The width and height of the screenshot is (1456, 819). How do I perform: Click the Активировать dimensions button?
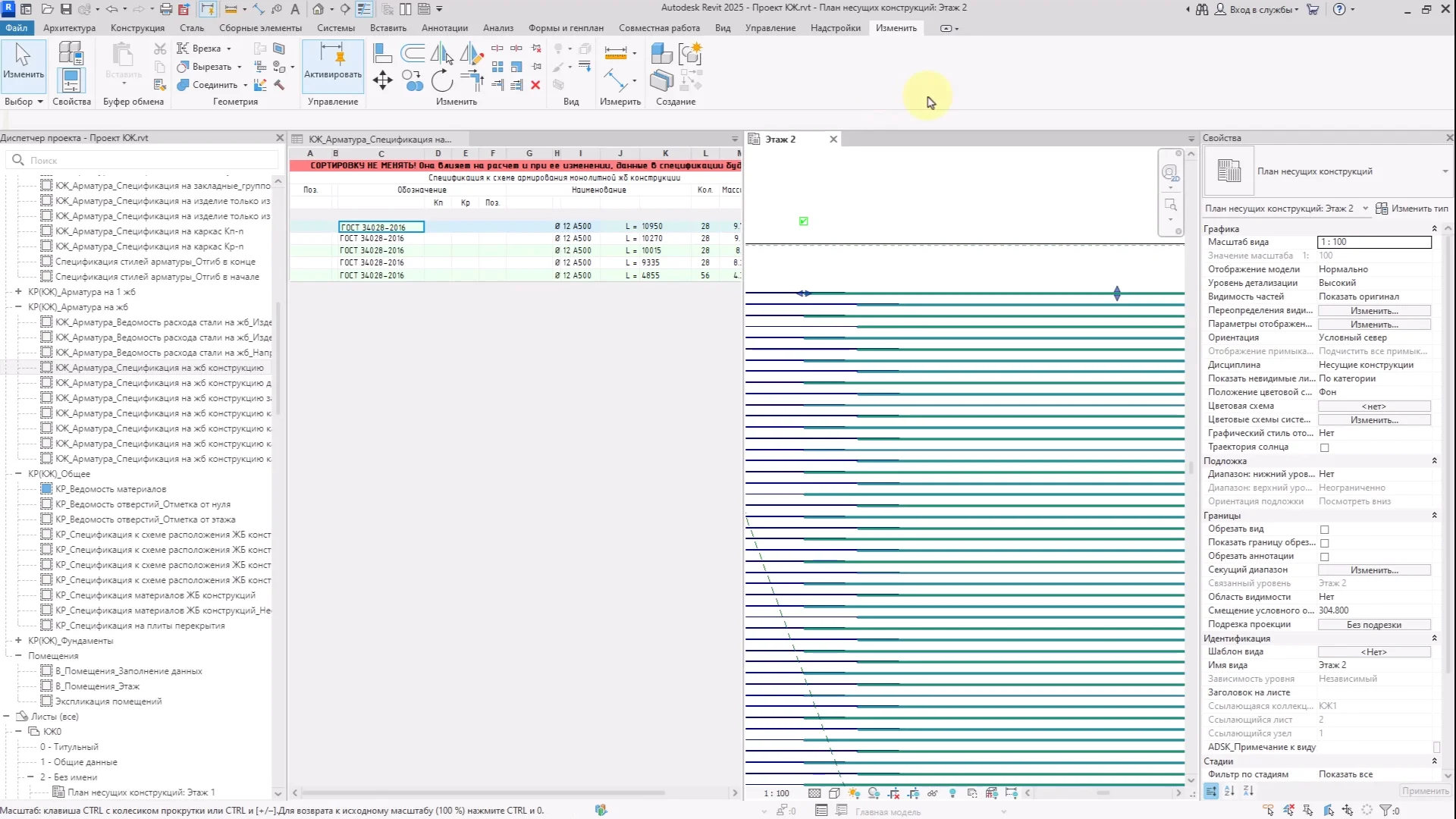click(333, 66)
